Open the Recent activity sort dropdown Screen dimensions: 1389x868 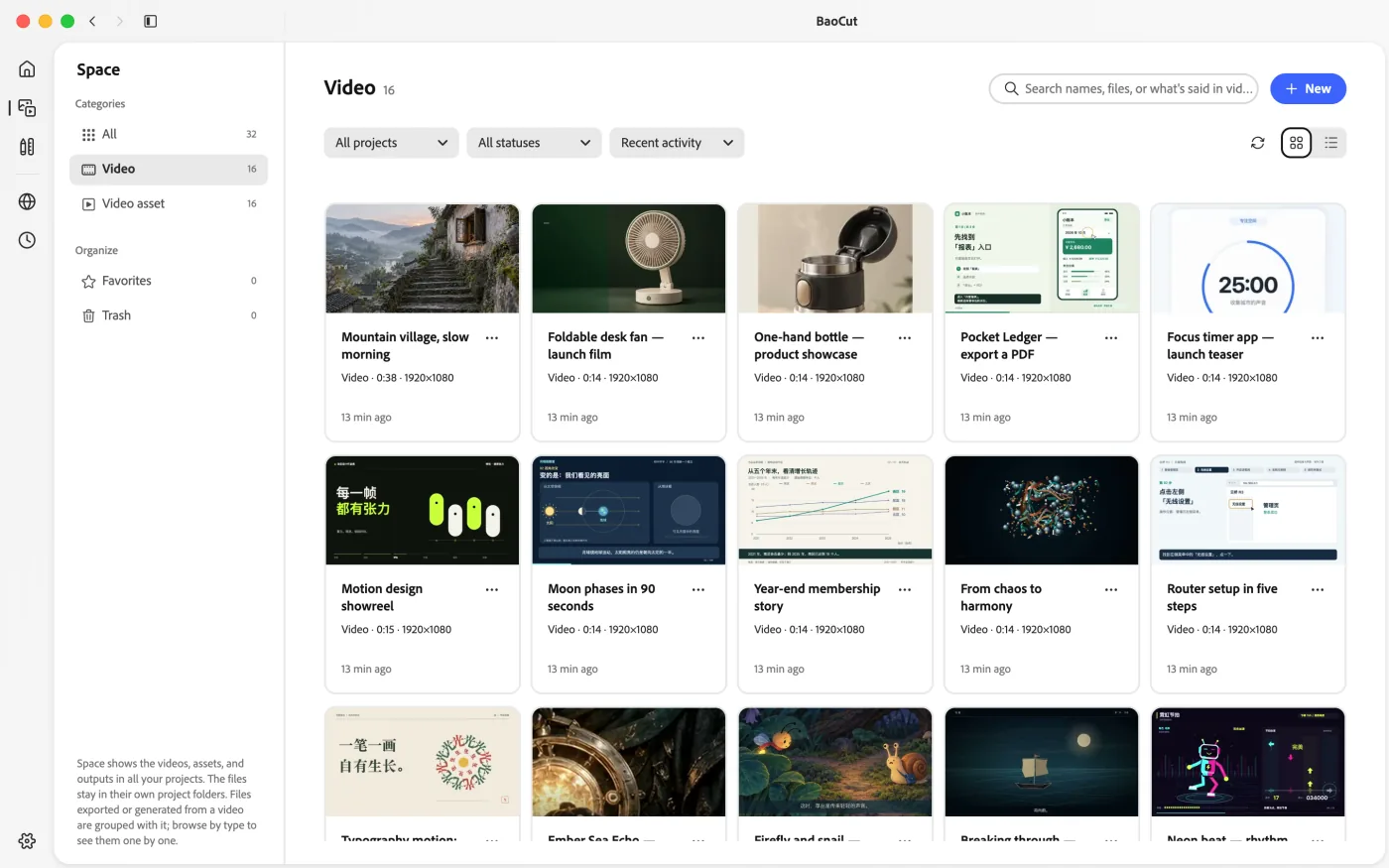pyautogui.click(x=677, y=143)
